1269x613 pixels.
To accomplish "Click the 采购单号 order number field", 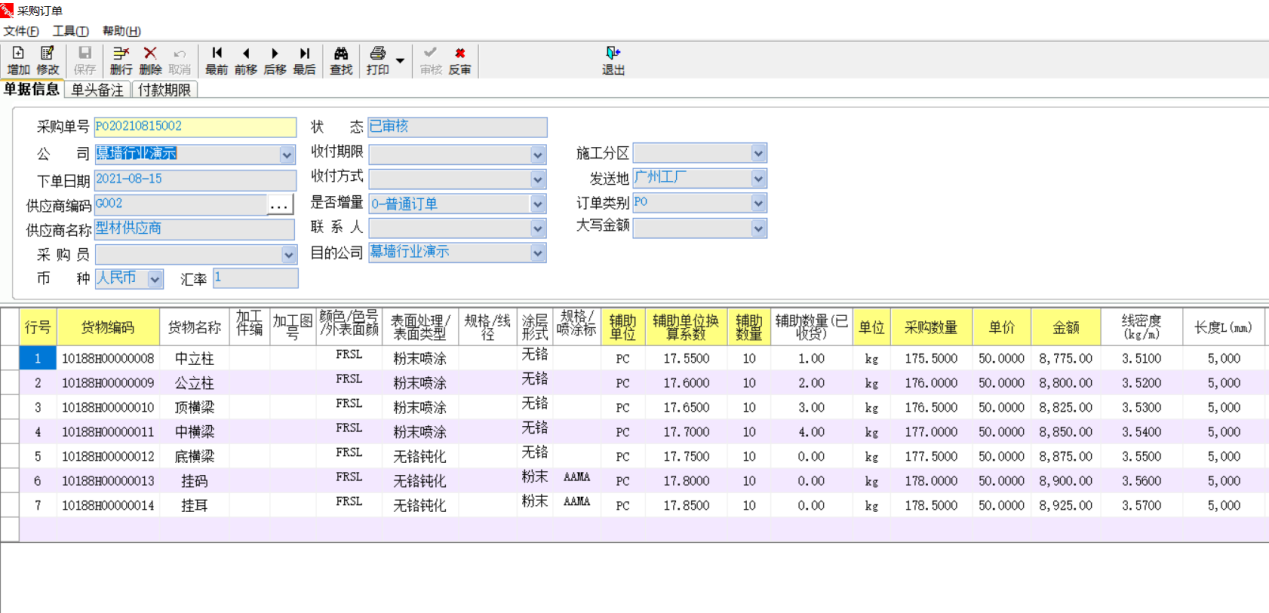I will pyautogui.click(x=195, y=127).
